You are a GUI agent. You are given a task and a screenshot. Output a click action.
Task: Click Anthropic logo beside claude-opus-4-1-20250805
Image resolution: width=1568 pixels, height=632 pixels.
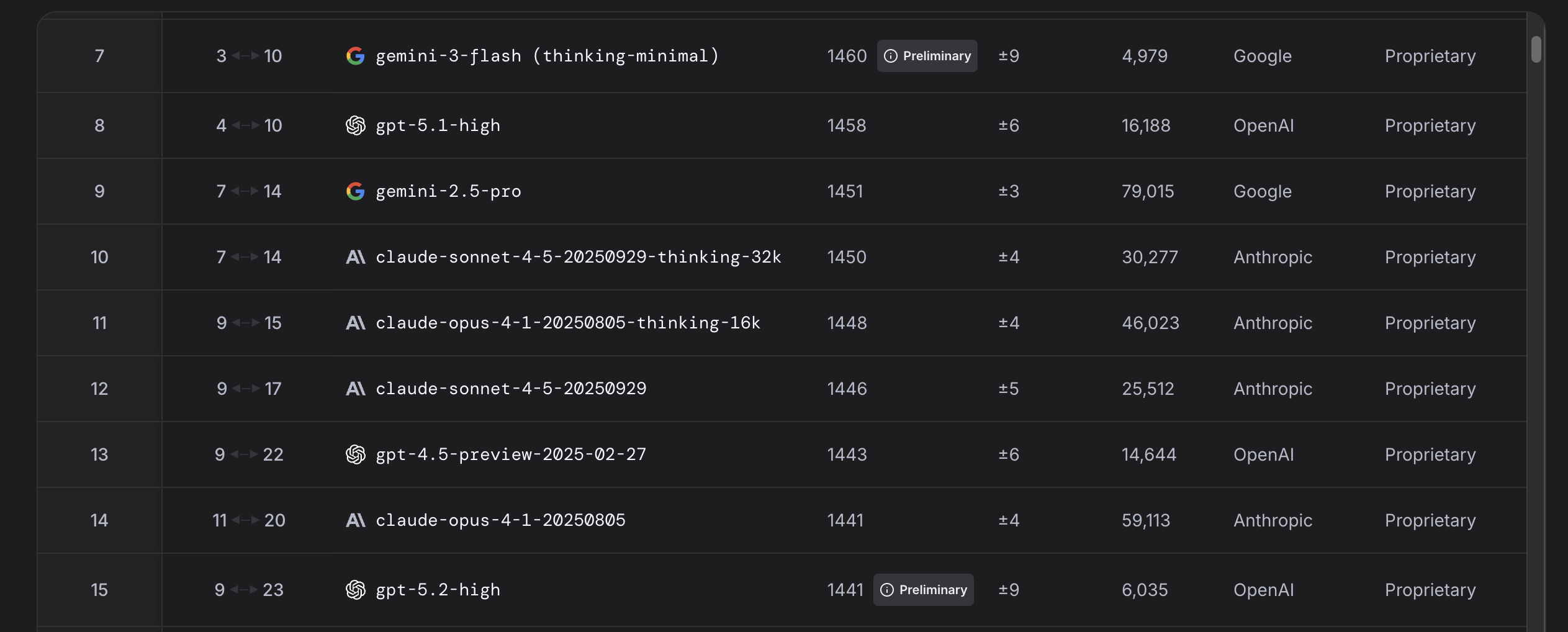355,520
